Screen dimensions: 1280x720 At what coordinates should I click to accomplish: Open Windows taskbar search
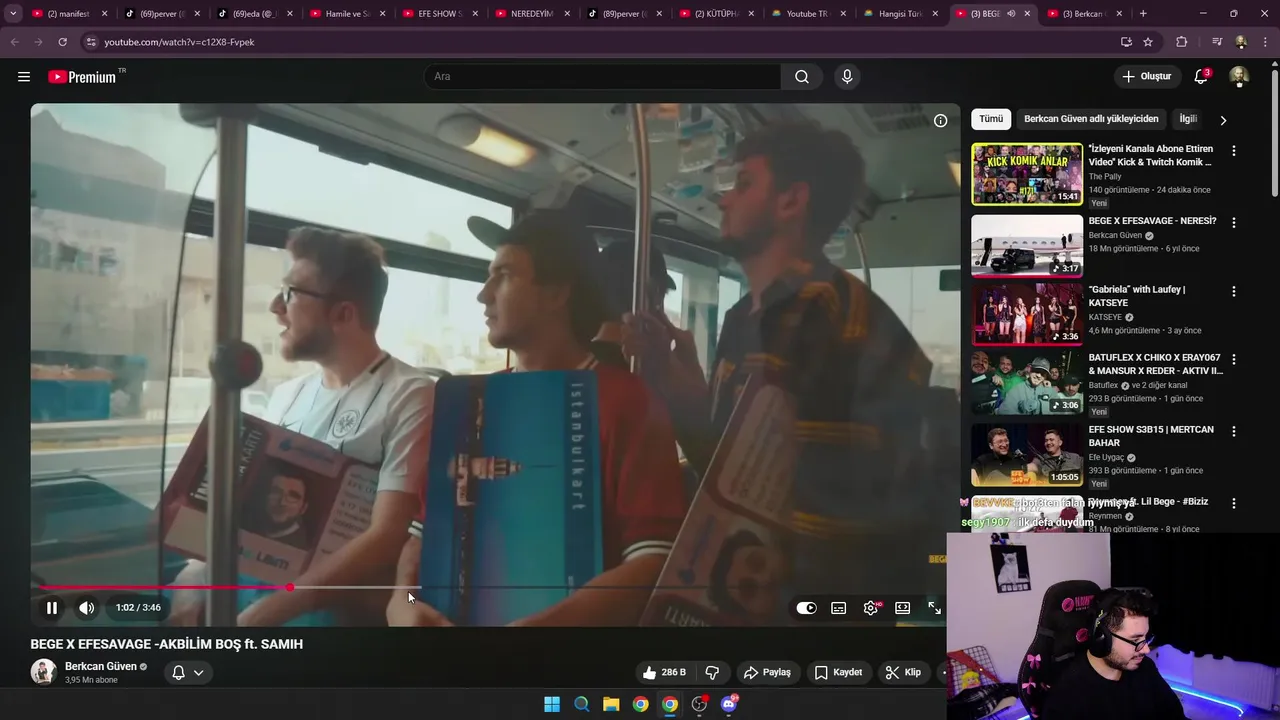(581, 704)
